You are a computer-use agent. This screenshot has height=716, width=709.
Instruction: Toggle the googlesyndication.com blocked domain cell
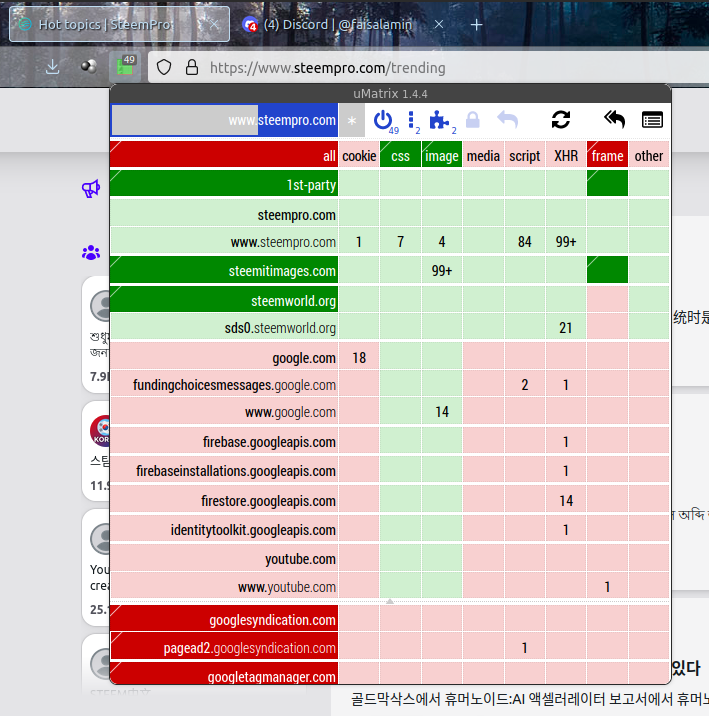pyautogui.click(x=224, y=618)
